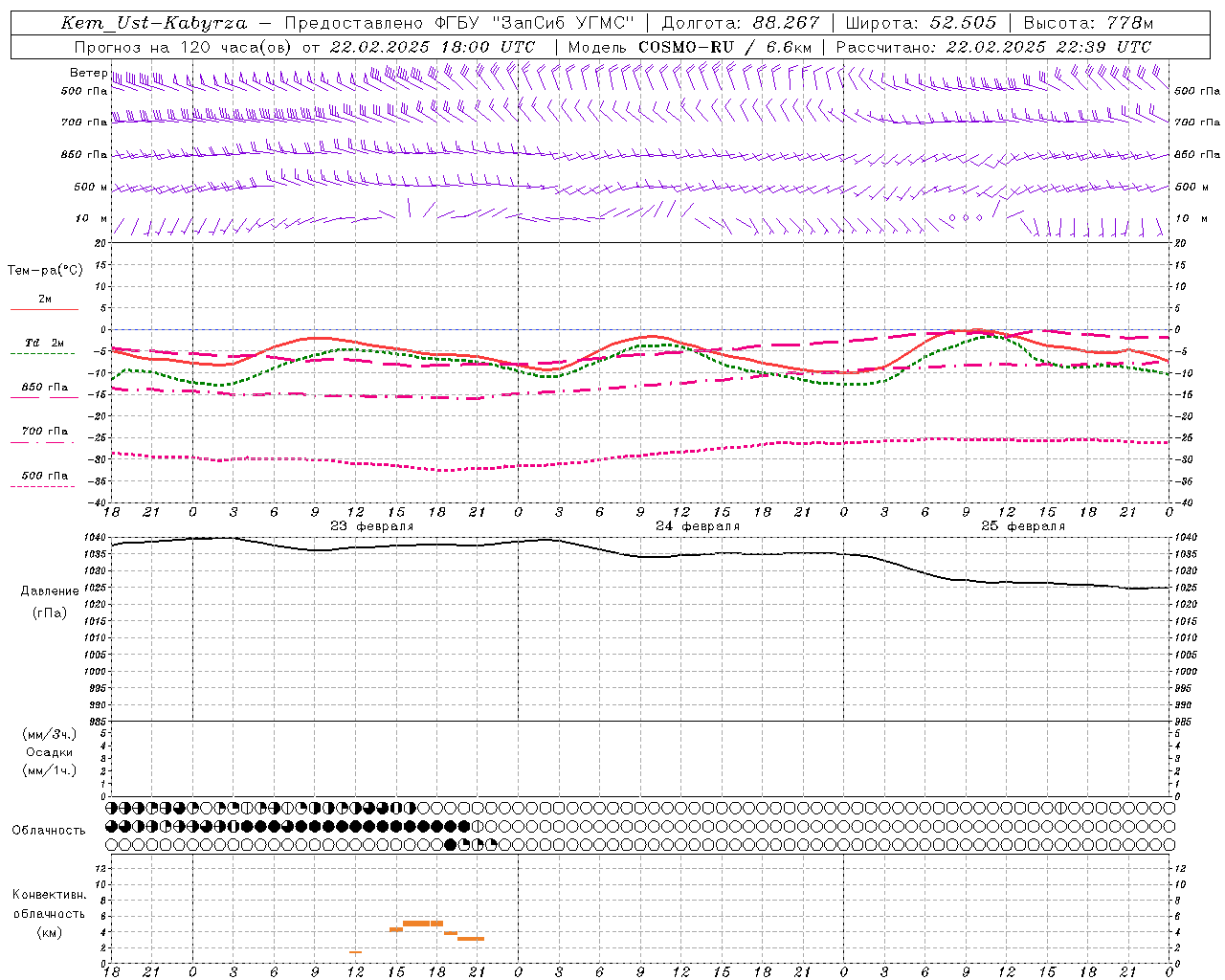1225x980 pixels.
Task: Click the 'Прогноз на 120 часа(ов)' forecast text
Action: tap(185, 47)
